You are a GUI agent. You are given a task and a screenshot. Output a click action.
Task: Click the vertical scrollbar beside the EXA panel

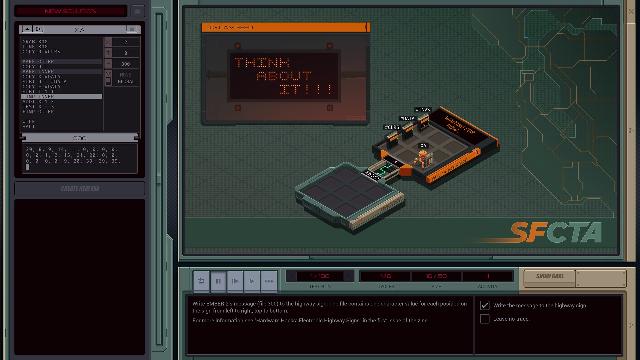point(159,180)
